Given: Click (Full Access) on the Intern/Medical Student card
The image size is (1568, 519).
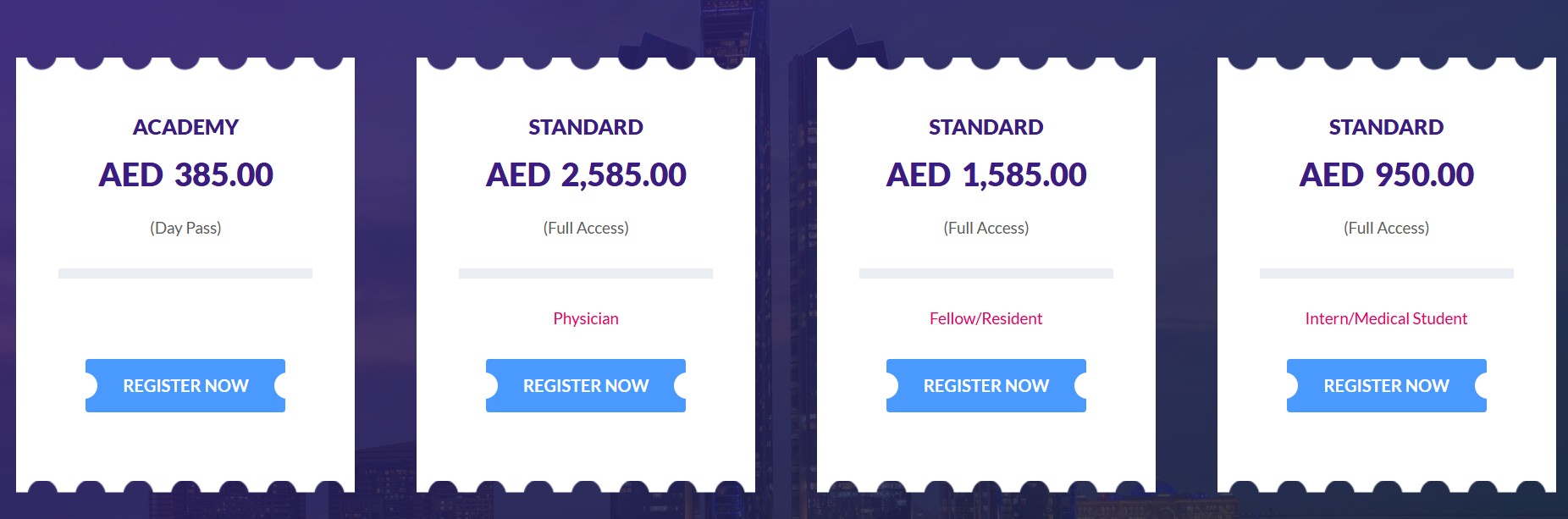Looking at the screenshot, I should coord(1387,228).
